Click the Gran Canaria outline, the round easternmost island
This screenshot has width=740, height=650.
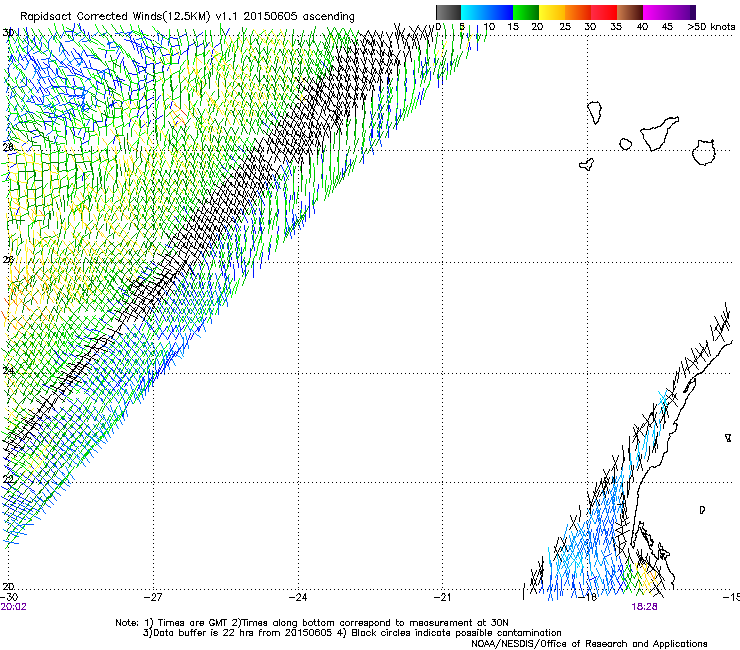(x=704, y=152)
